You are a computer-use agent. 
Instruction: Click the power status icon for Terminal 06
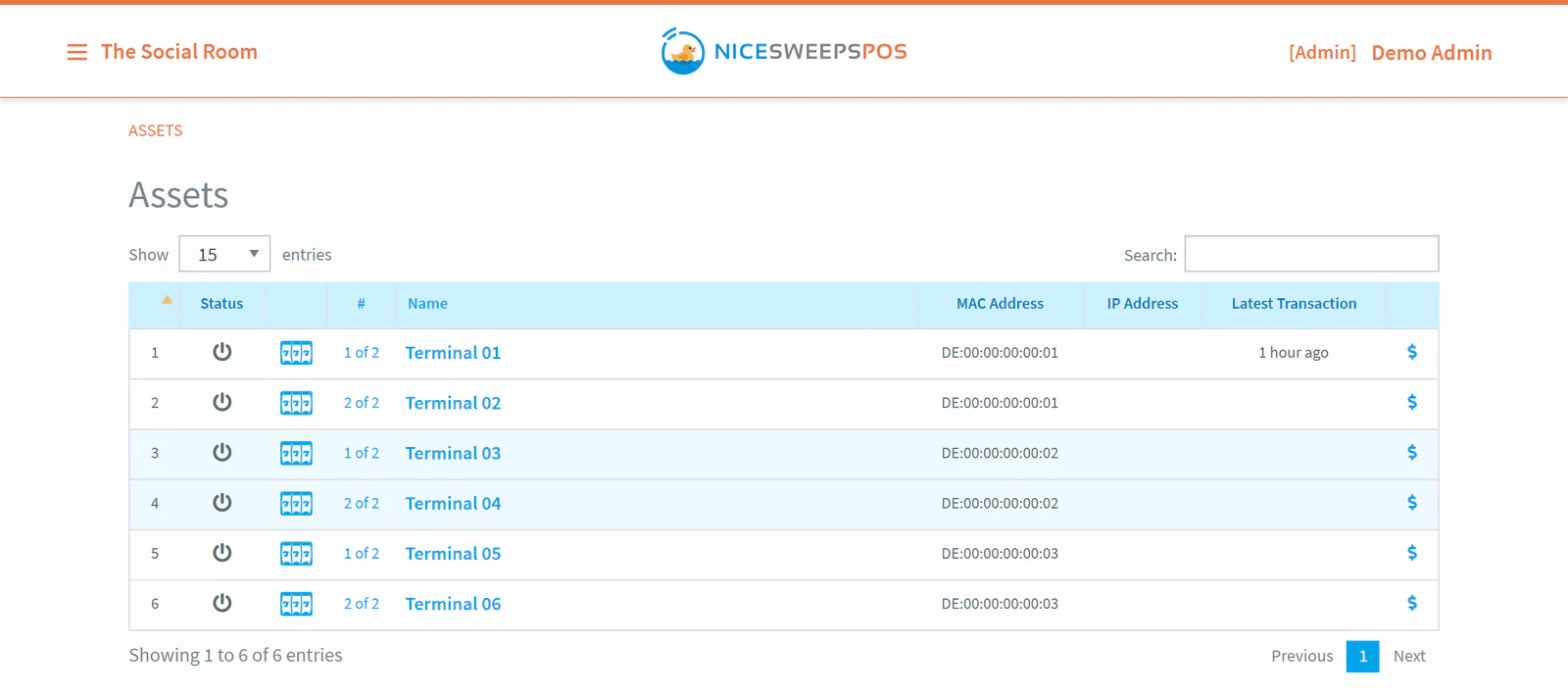(222, 603)
